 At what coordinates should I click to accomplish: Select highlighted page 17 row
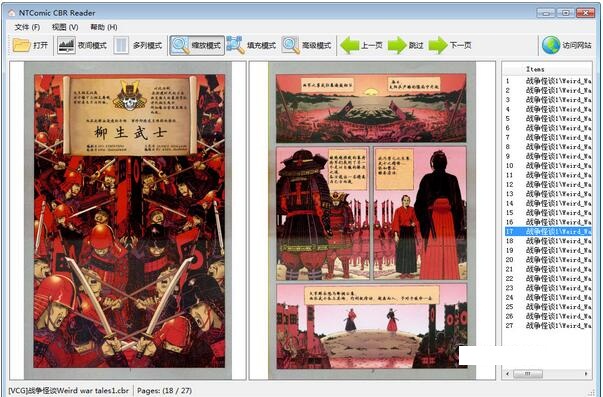point(548,232)
